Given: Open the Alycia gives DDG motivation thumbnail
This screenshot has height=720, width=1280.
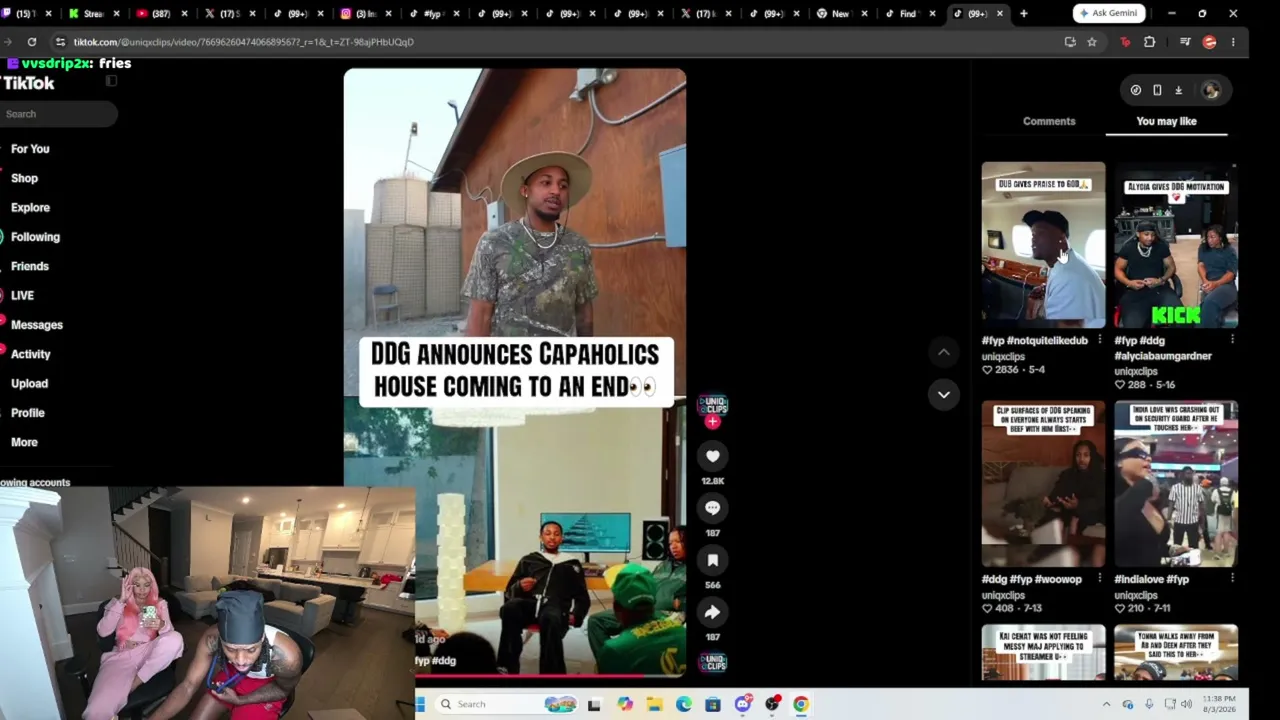Looking at the screenshot, I should [1176, 245].
